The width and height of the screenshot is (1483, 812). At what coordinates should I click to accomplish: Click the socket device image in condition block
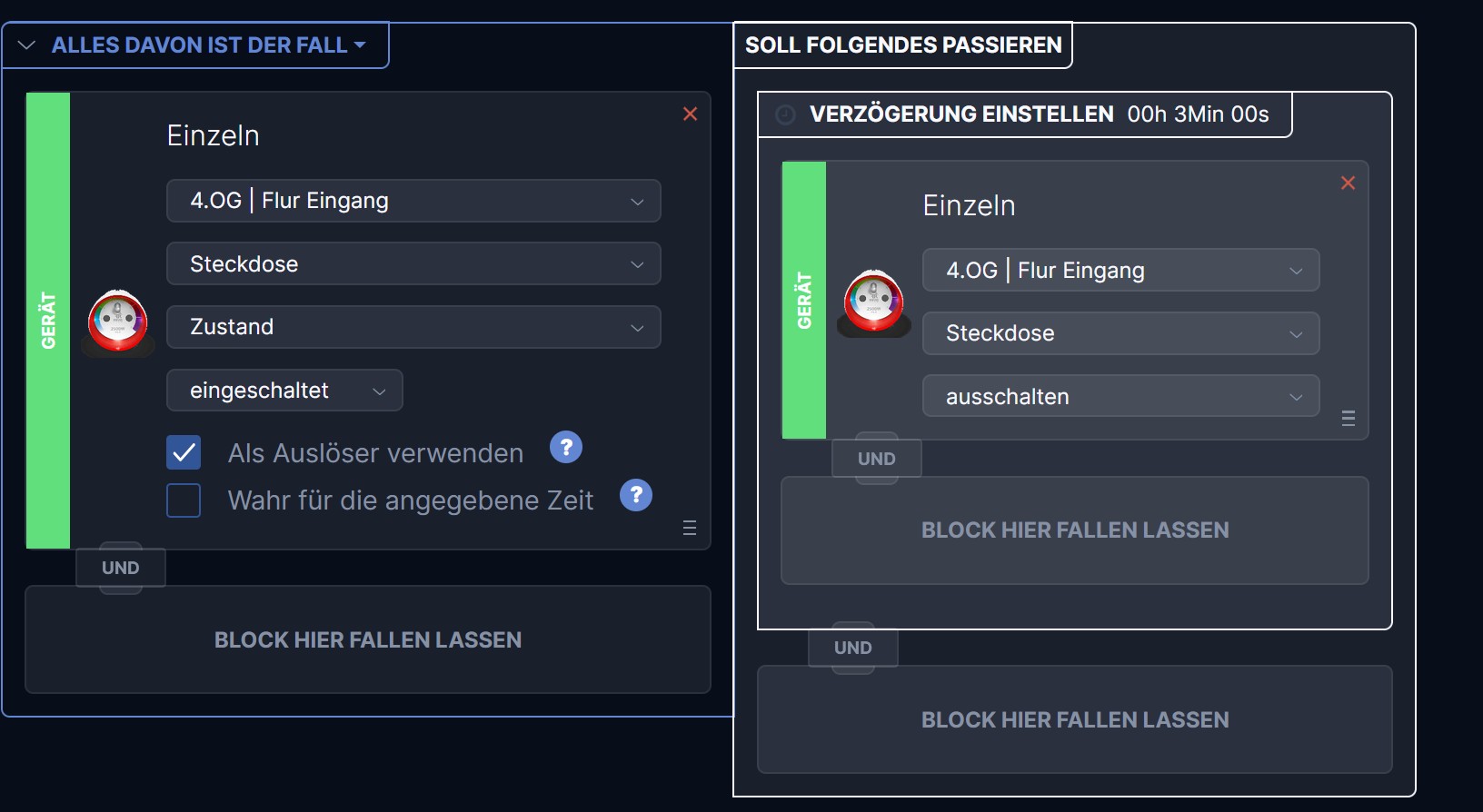pos(118,322)
